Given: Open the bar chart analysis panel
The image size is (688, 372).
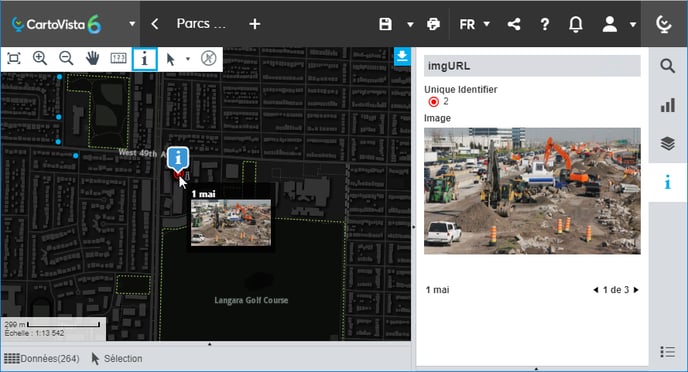Looking at the screenshot, I should 667,105.
